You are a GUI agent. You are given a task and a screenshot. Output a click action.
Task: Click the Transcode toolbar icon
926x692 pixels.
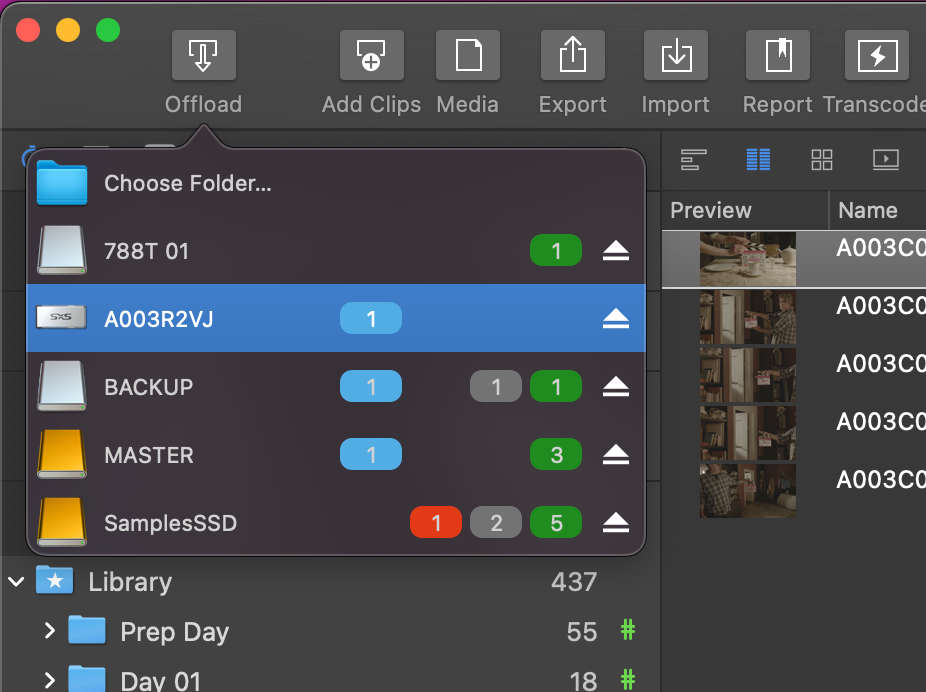876,55
